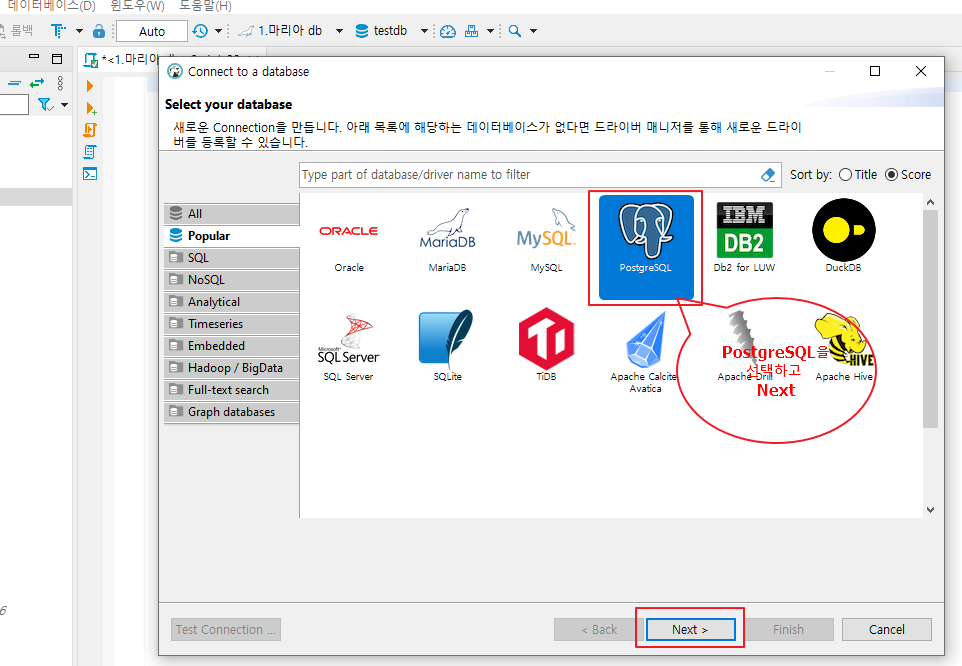Click the search magnifier icon in toolbar

(x=515, y=31)
